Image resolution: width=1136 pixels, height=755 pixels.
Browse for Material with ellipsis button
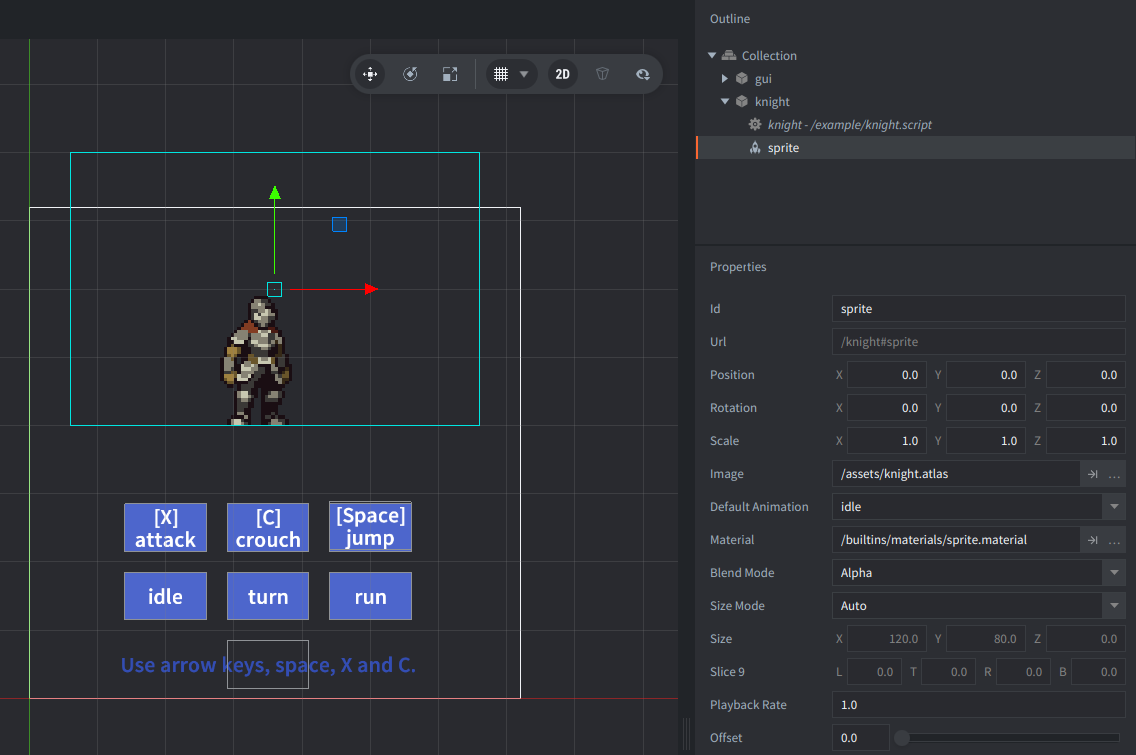(1114, 540)
